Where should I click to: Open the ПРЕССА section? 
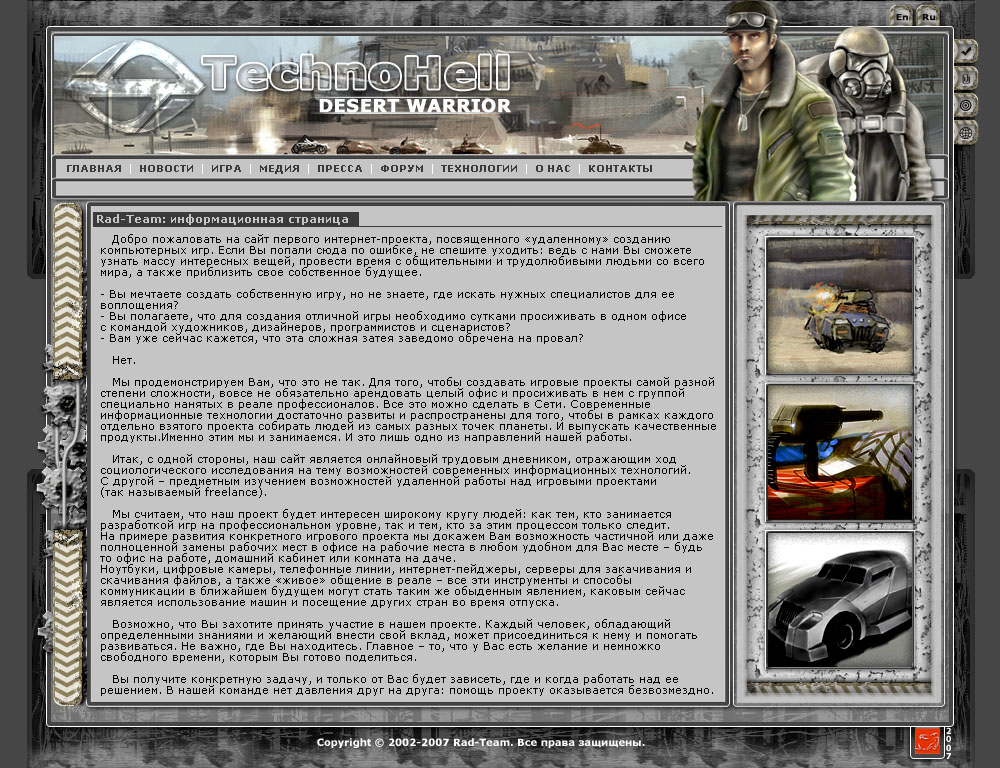[340, 168]
